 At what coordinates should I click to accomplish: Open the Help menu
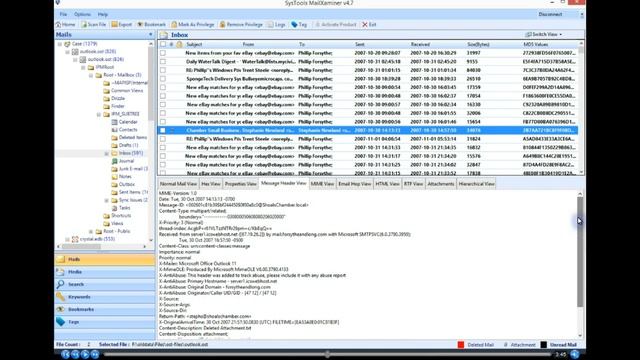[x=103, y=14]
